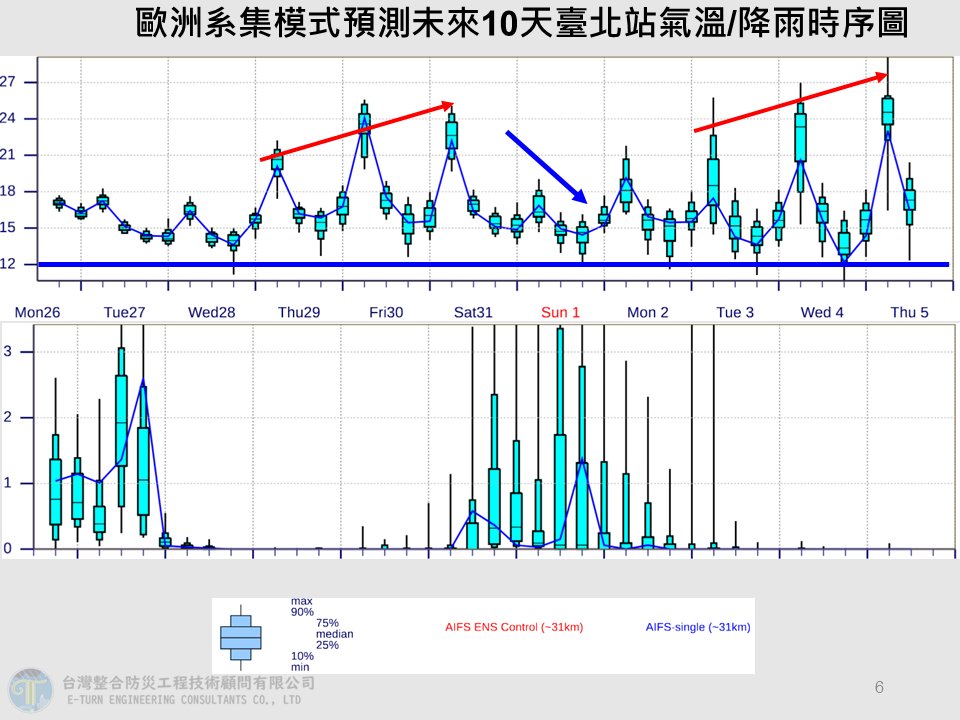Select the 'Wed 4' date label

tap(822, 313)
